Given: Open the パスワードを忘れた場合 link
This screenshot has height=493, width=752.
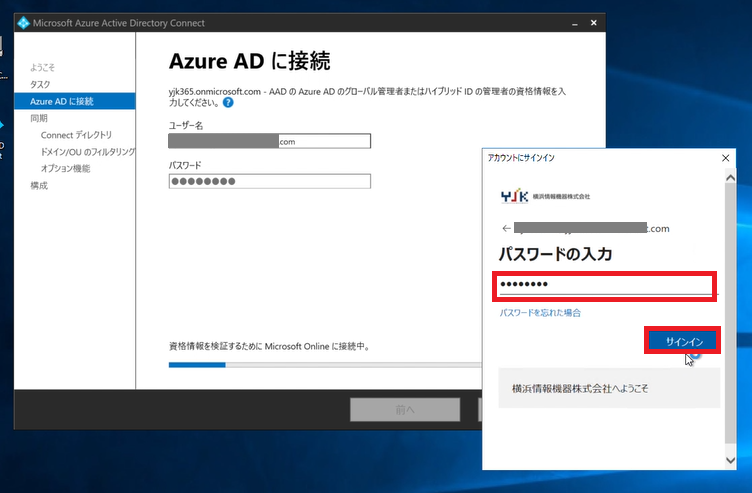Looking at the screenshot, I should tap(540, 313).
